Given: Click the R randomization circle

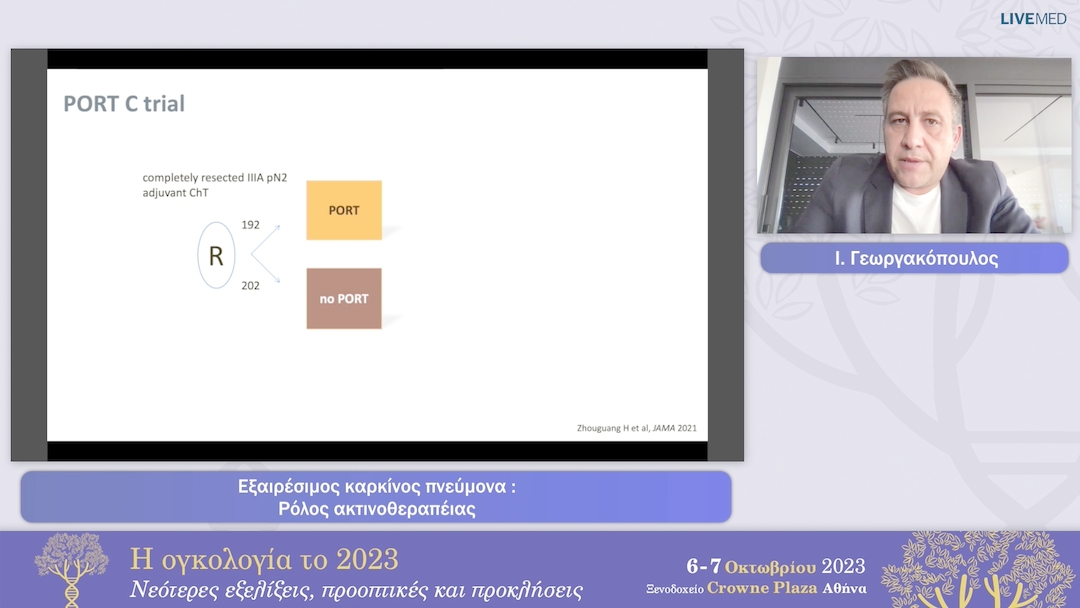Looking at the screenshot, I should (213, 256).
